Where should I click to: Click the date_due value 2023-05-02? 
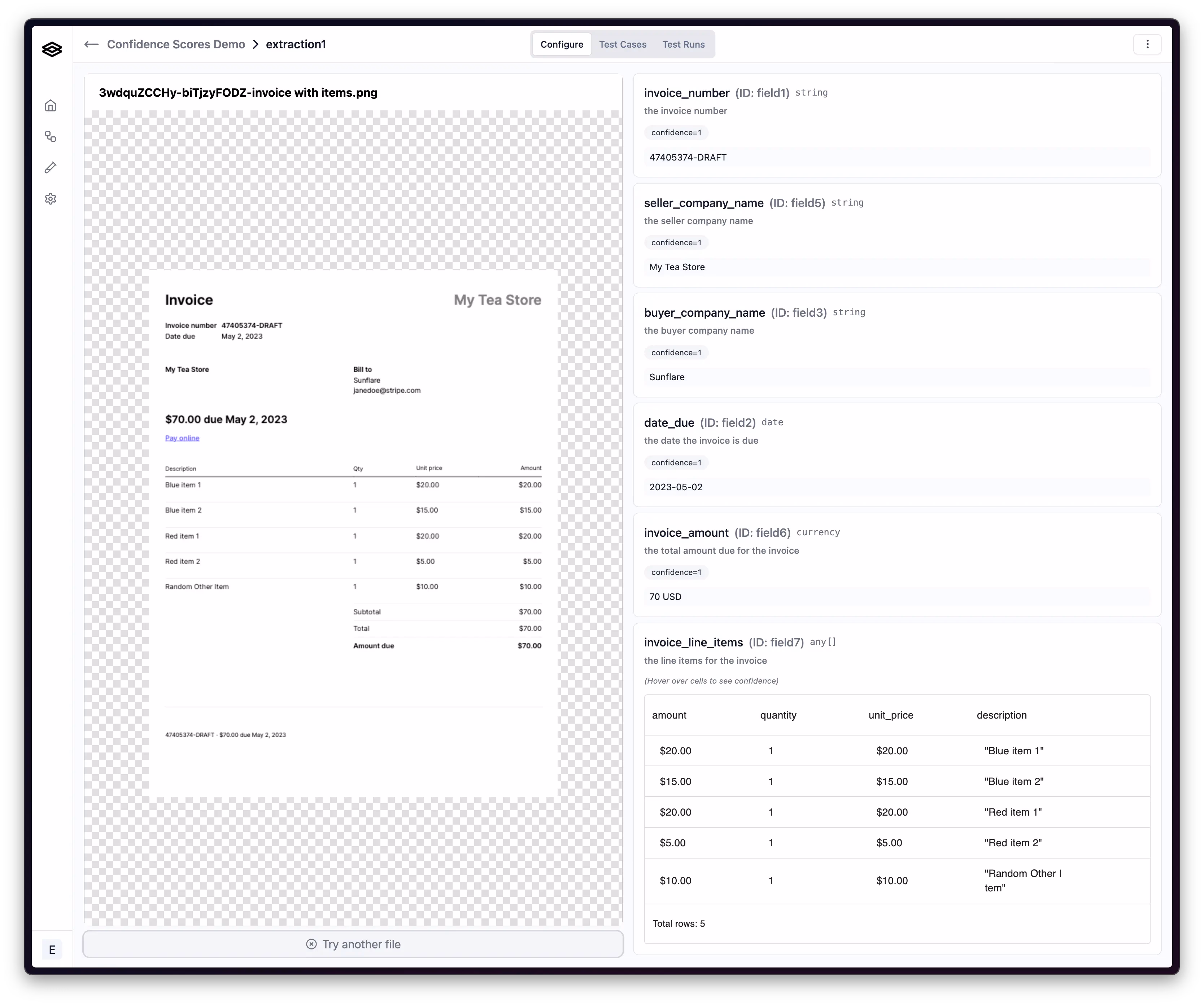pos(675,487)
